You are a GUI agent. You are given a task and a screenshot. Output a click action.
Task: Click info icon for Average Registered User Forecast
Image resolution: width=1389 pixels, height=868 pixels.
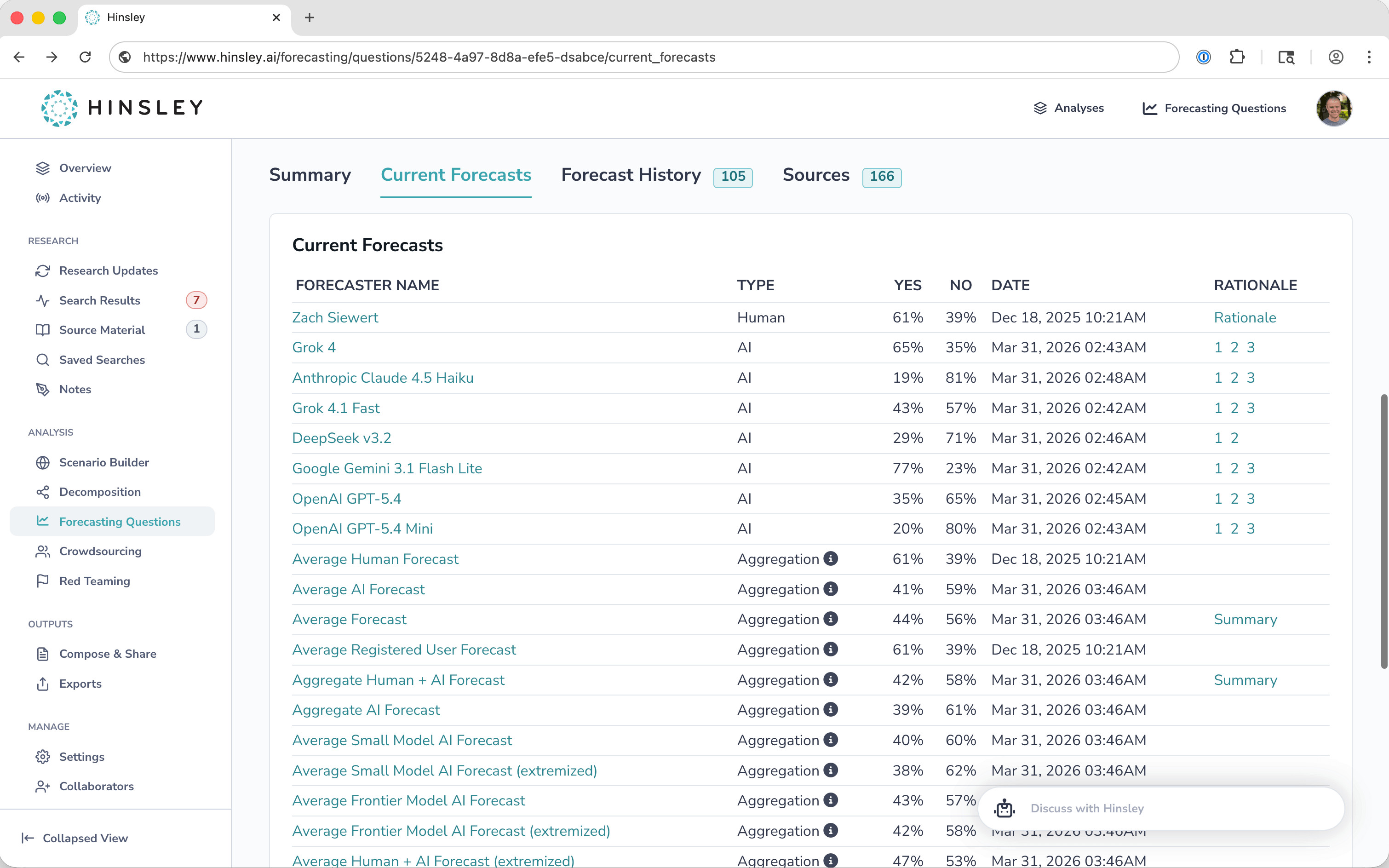[x=831, y=650]
